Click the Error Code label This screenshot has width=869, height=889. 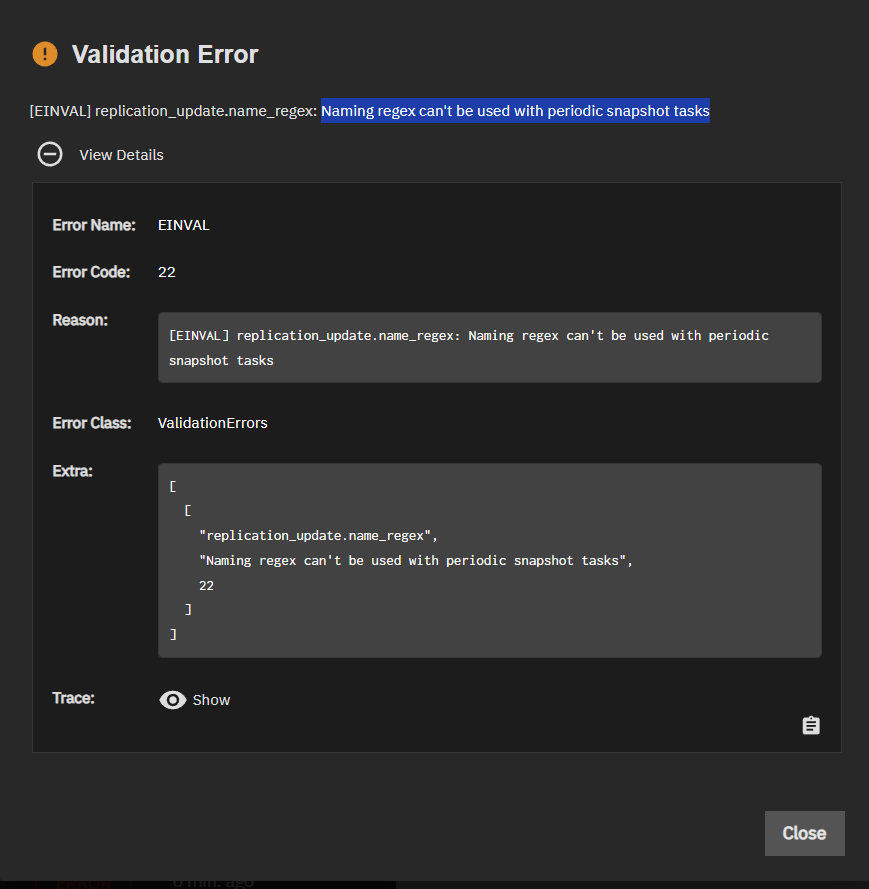click(91, 272)
